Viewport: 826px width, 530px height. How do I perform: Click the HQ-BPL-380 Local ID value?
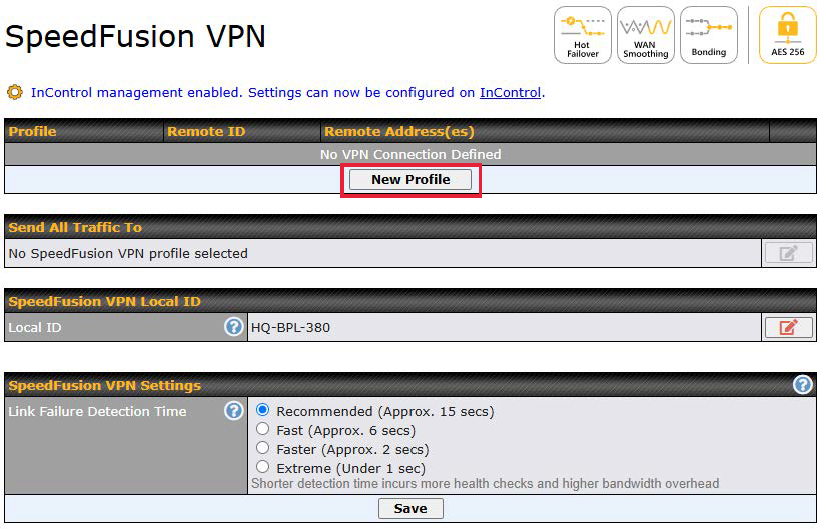tap(290, 328)
